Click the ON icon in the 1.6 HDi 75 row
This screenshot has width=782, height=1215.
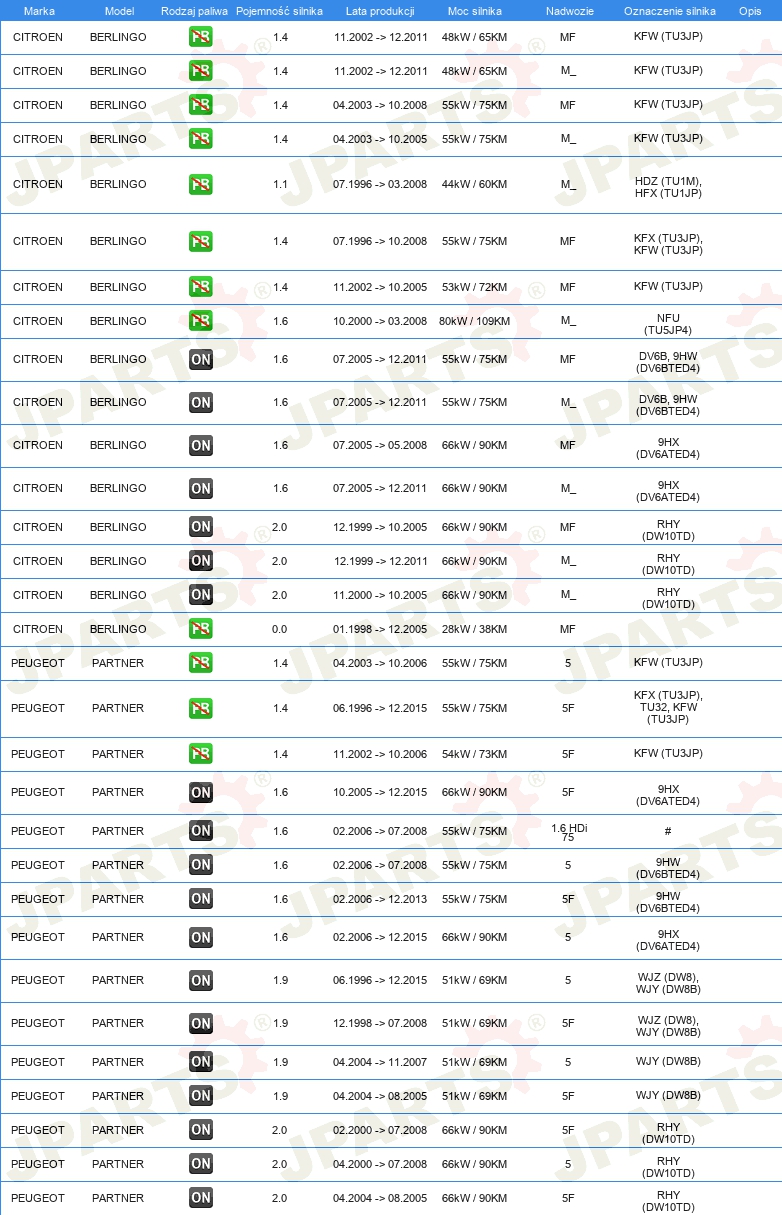(x=201, y=831)
